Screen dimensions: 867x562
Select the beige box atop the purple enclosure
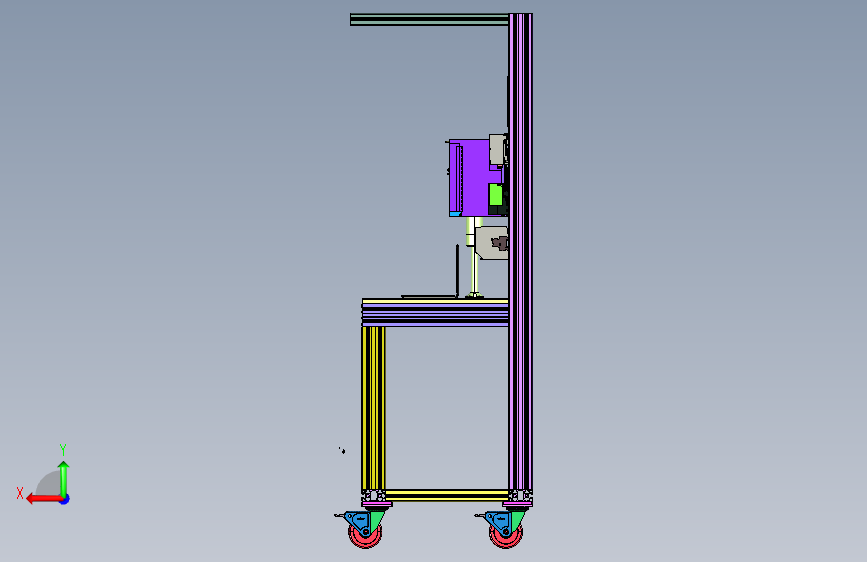pyautogui.click(x=498, y=149)
